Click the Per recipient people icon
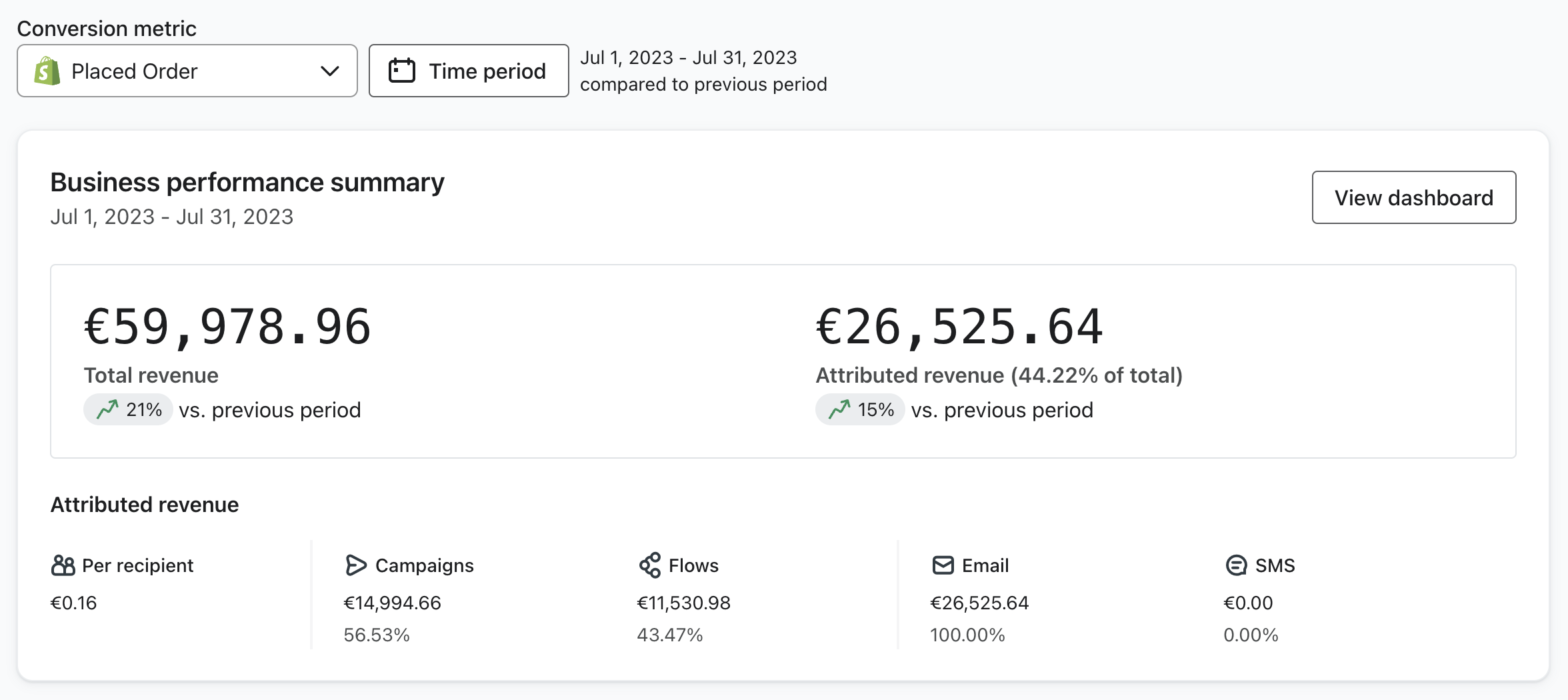This screenshot has width=1568, height=700. 63,566
